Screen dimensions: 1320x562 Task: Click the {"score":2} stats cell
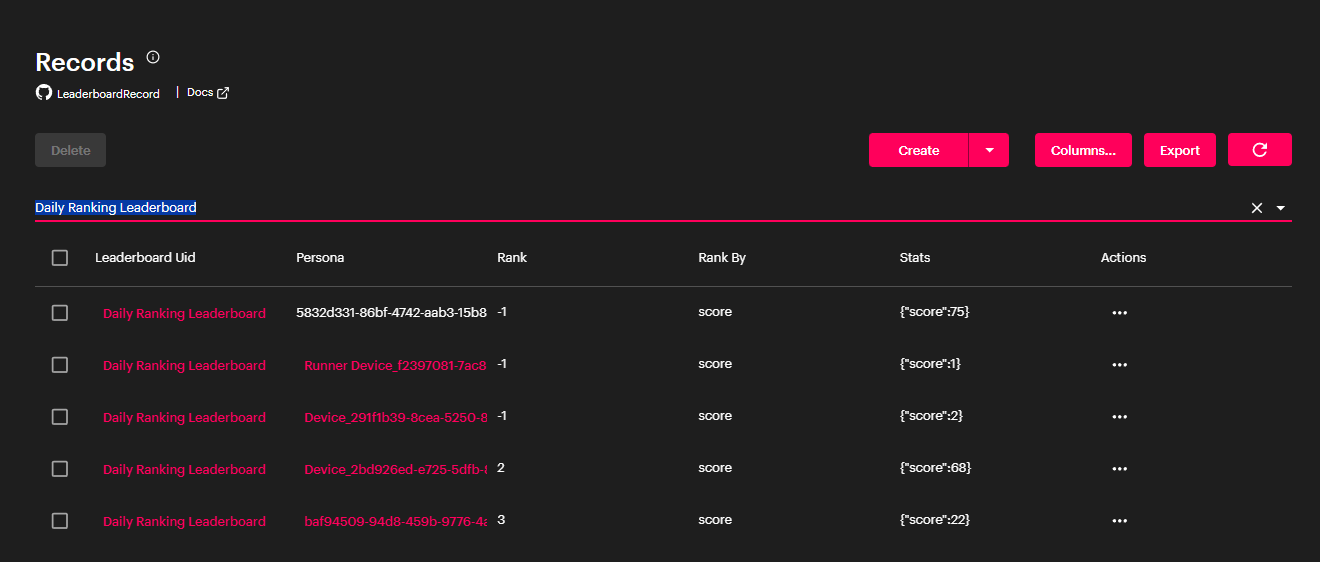tap(931, 416)
